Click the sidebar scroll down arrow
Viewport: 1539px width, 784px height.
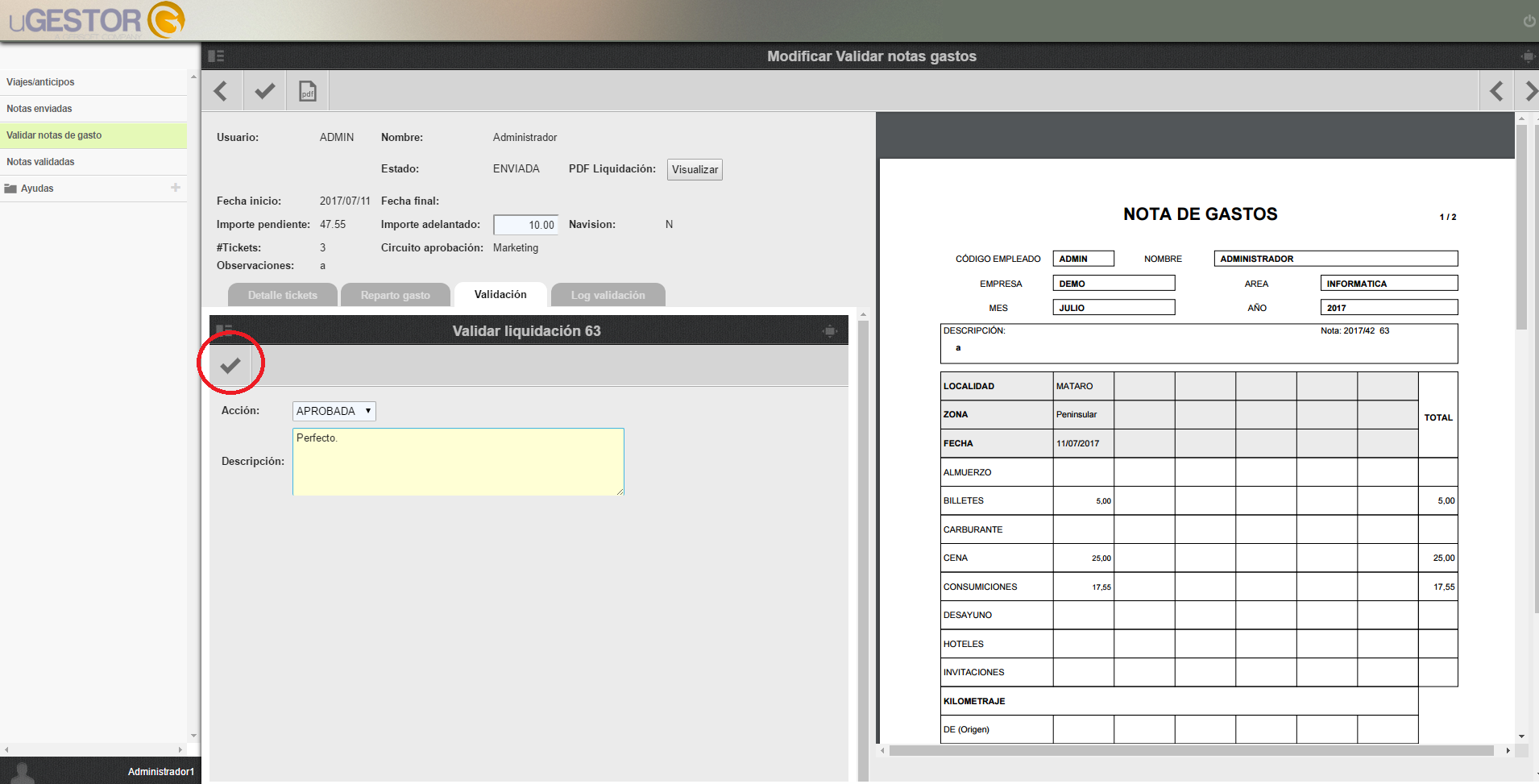pyautogui.click(x=193, y=736)
